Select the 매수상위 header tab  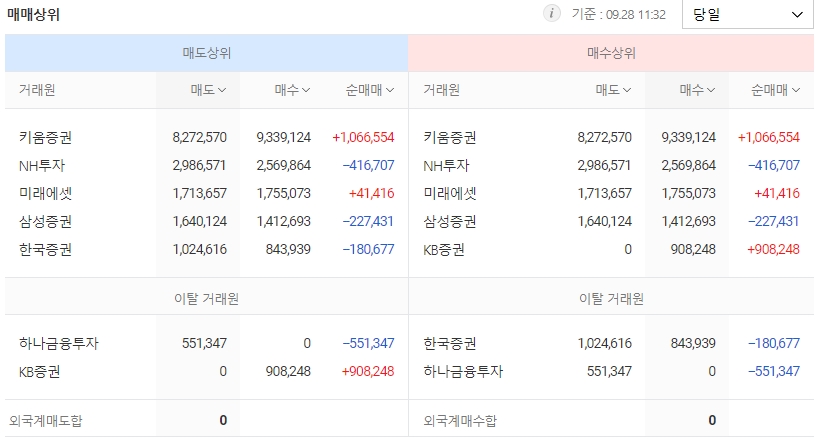(x=611, y=53)
